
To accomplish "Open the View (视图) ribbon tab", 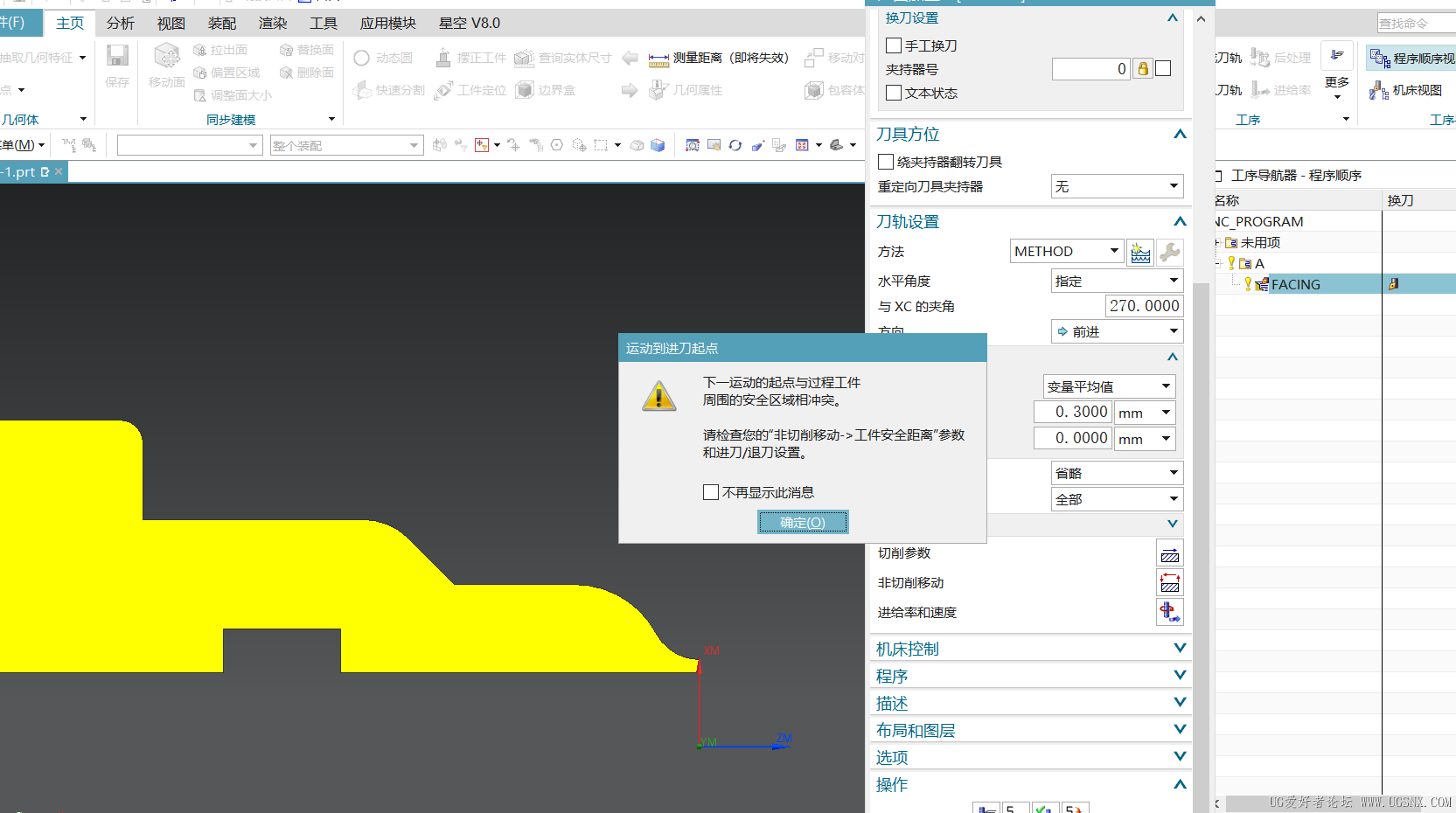I will pos(171,23).
